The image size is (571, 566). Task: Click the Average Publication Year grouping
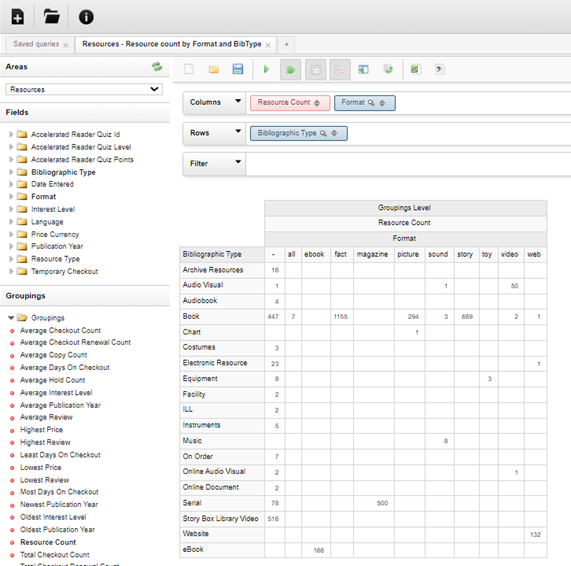point(60,405)
